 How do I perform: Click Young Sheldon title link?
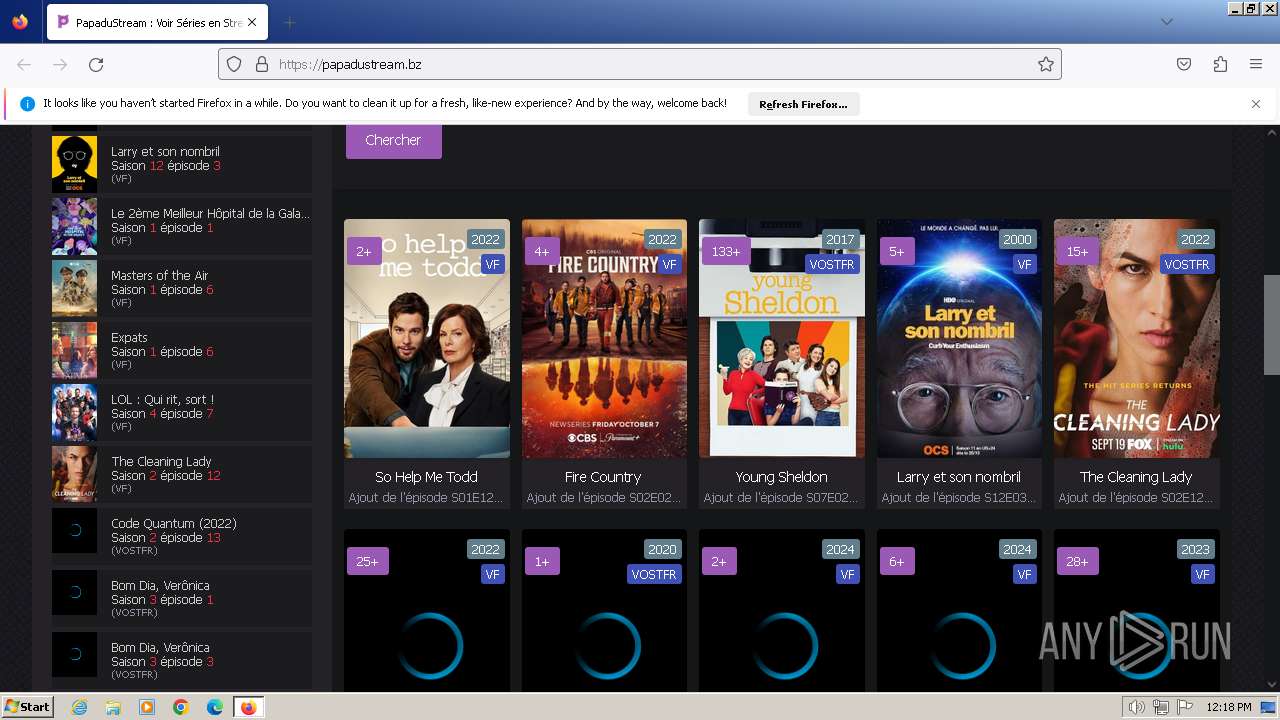pyautogui.click(x=781, y=477)
